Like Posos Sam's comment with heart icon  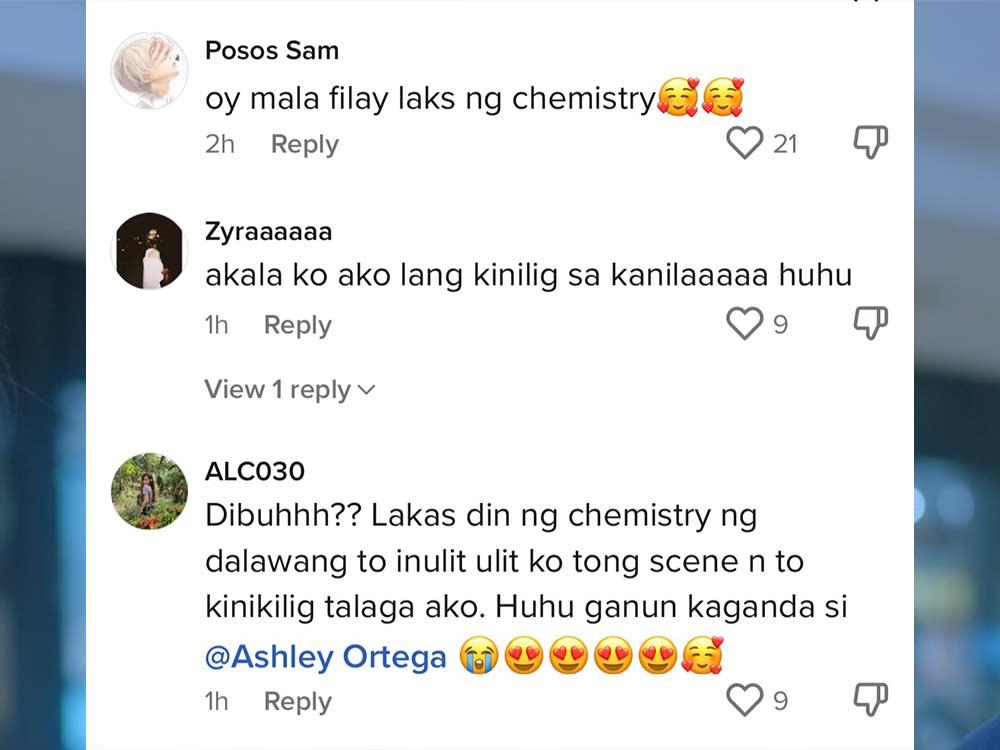click(744, 143)
